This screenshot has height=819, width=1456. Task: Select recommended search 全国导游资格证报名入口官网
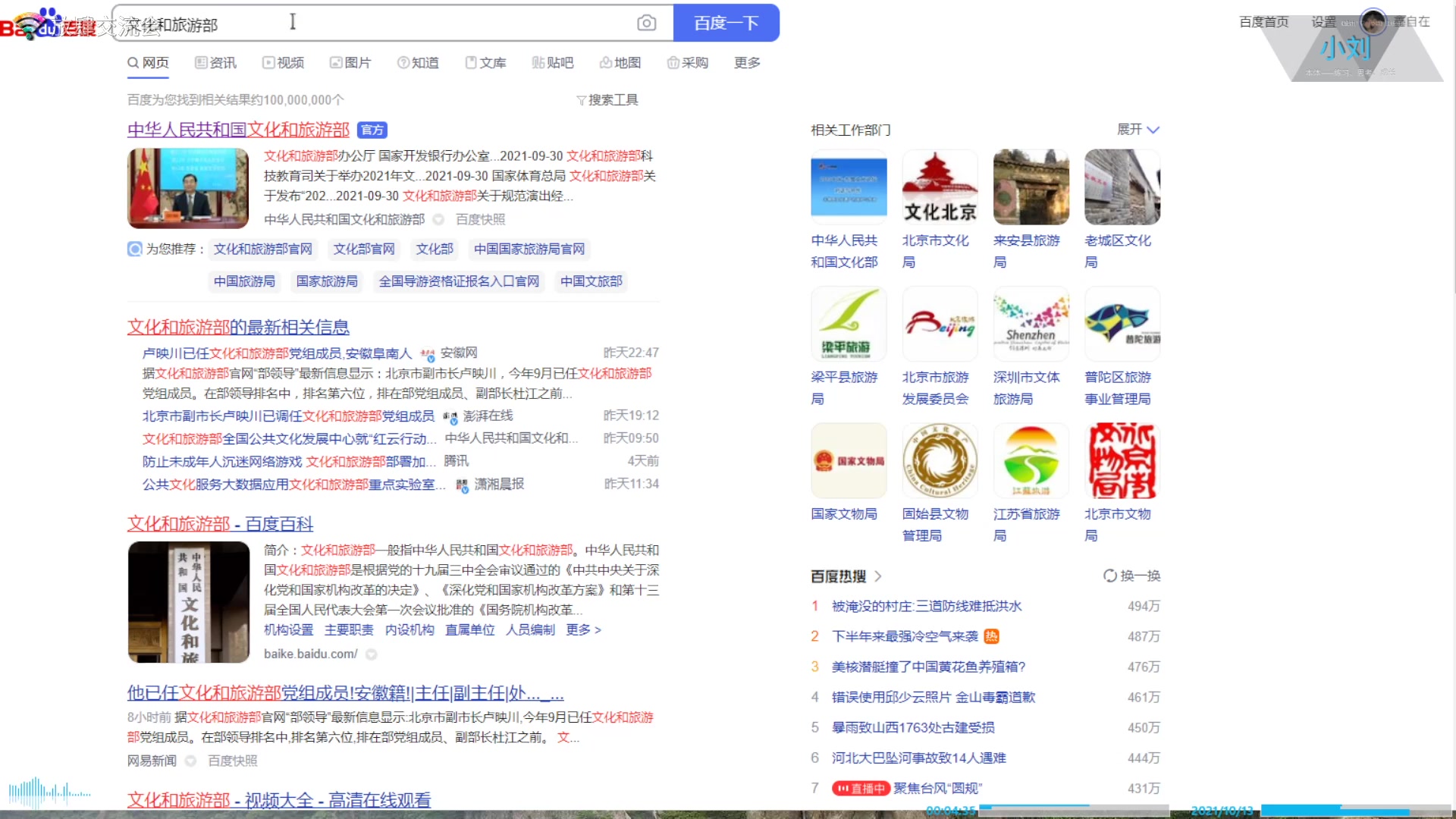(459, 281)
